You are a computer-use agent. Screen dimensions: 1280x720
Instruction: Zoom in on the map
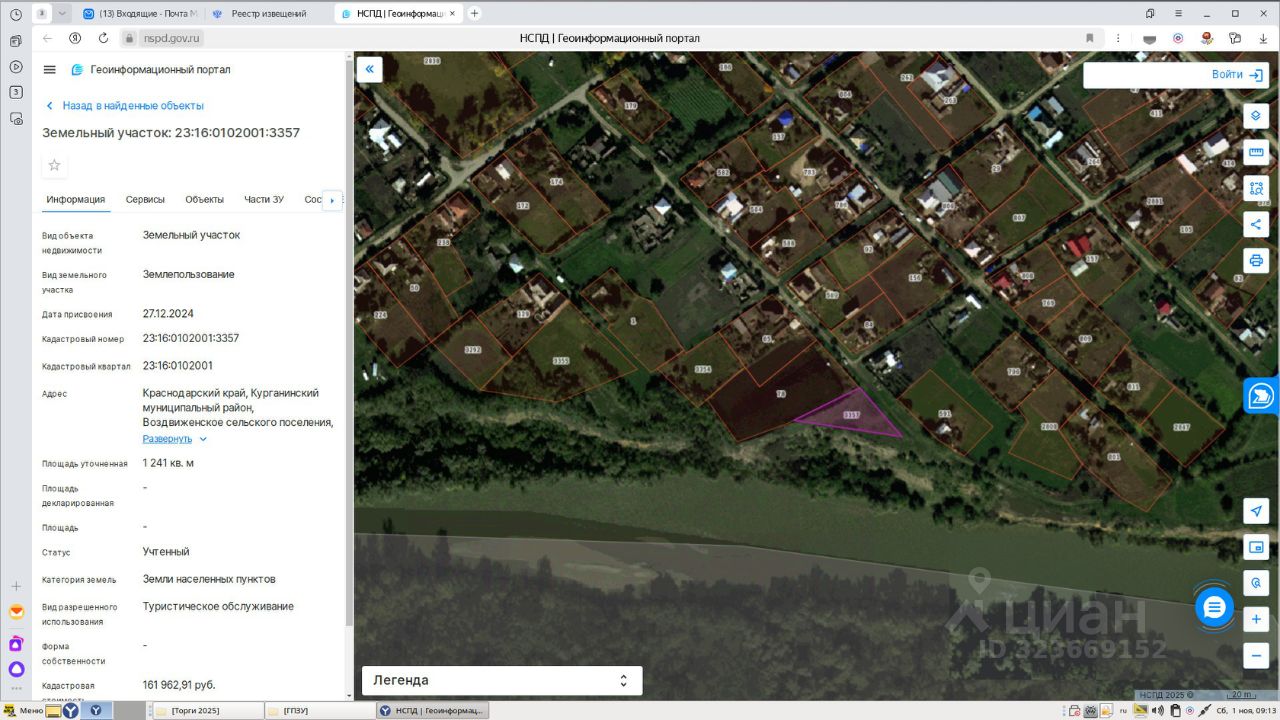pyautogui.click(x=1256, y=620)
